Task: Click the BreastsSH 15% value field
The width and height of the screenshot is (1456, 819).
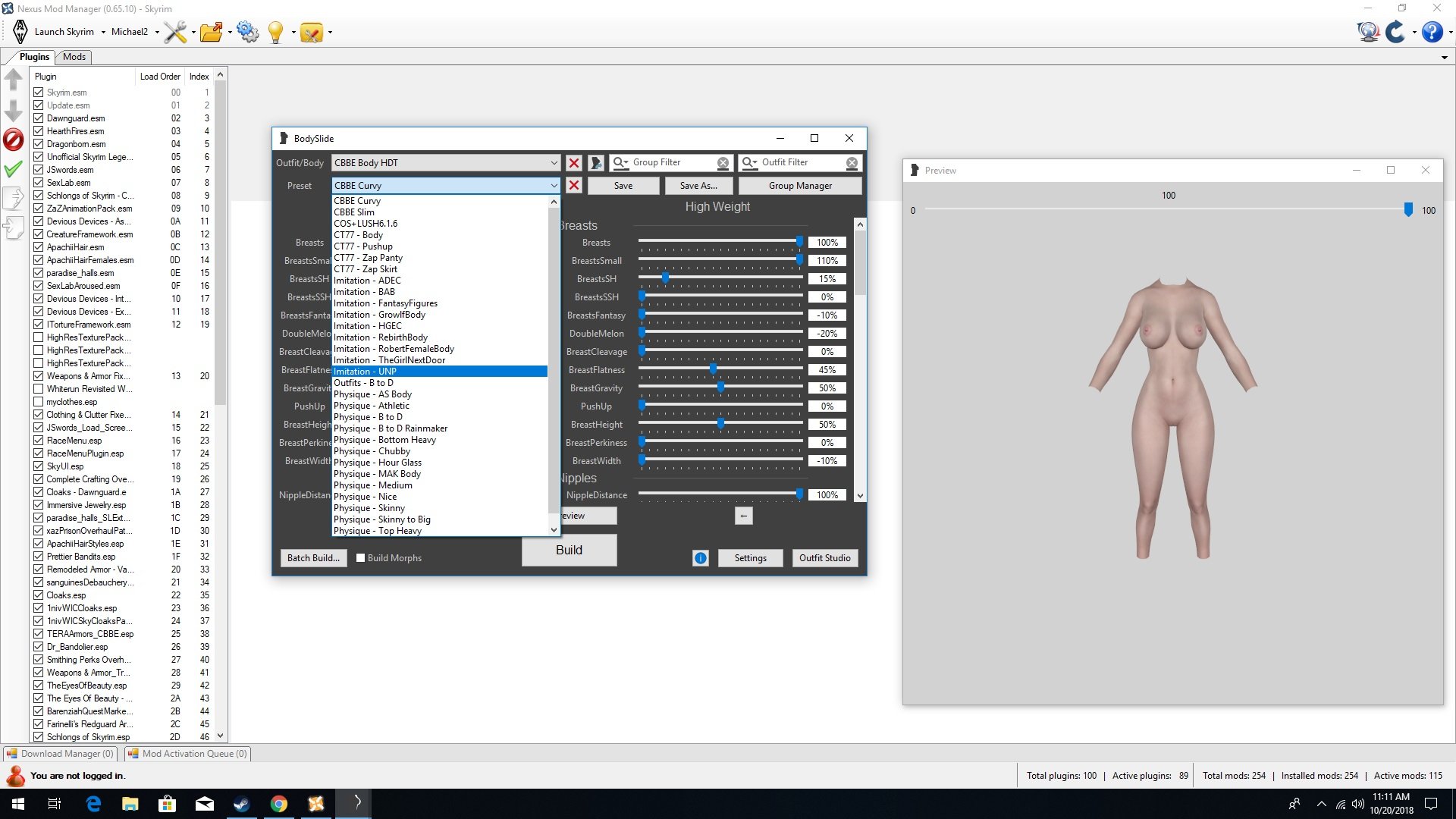Action: coord(827,279)
